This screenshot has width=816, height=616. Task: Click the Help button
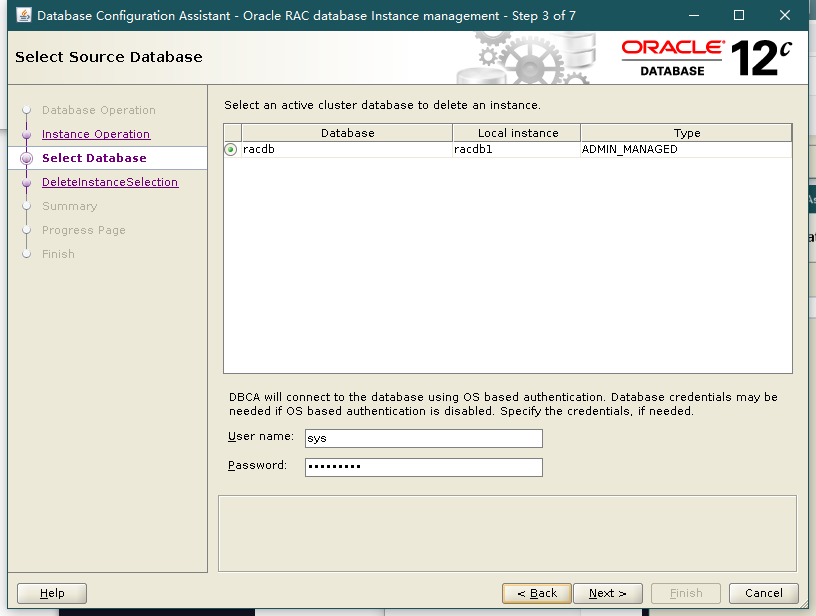(x=52, y=593)
